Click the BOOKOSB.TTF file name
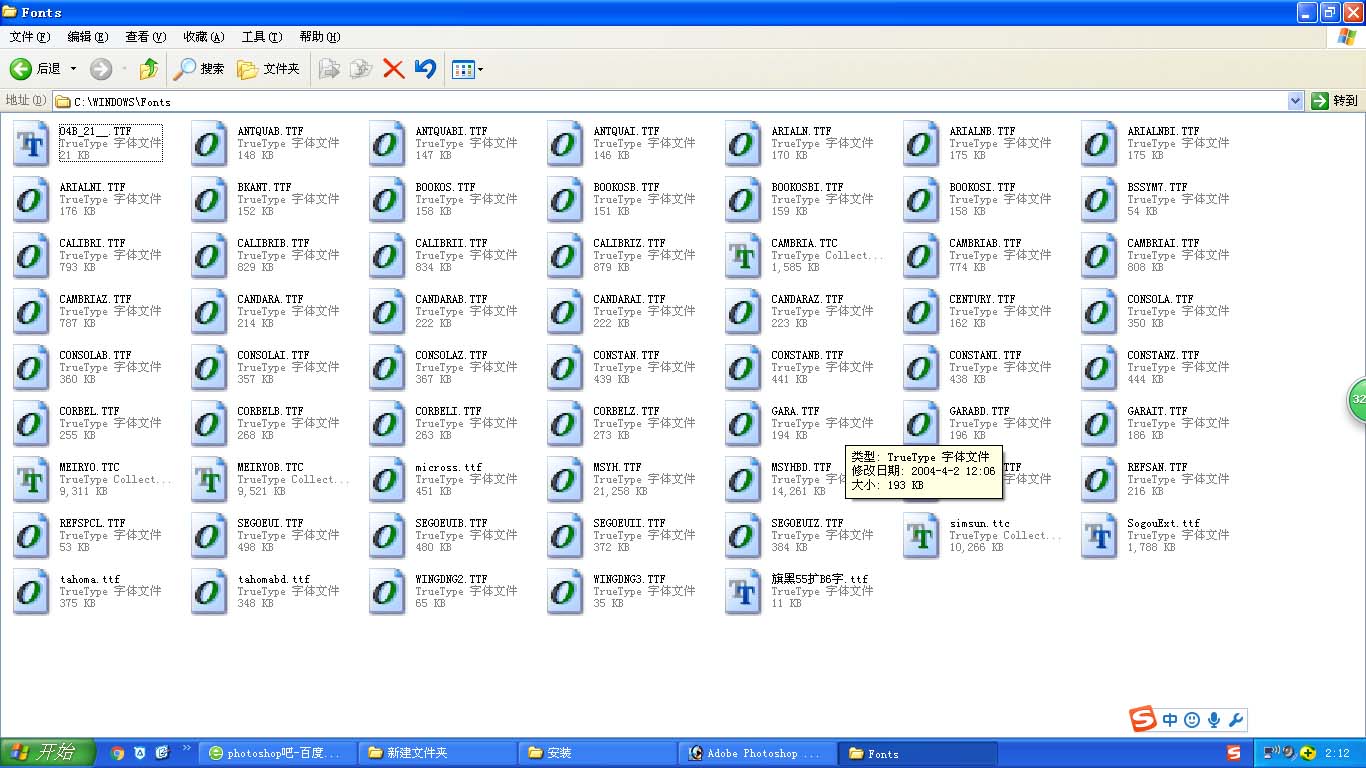This screenshot has width=1366, height=768. pos(627,187)
